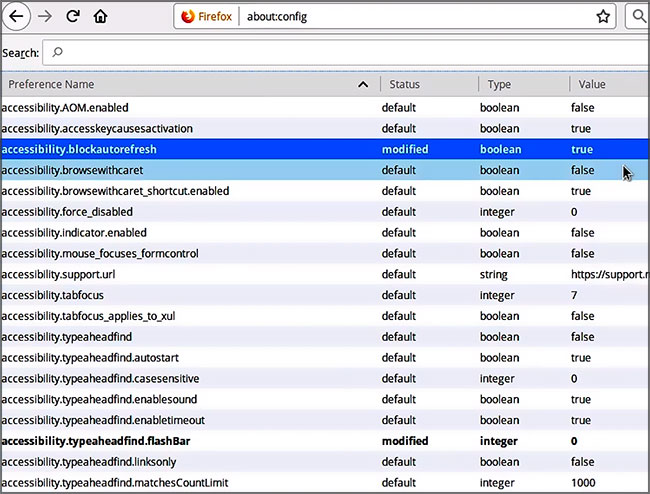Select accessibility.typeaheadfind.autostart row

click(325, 358)
